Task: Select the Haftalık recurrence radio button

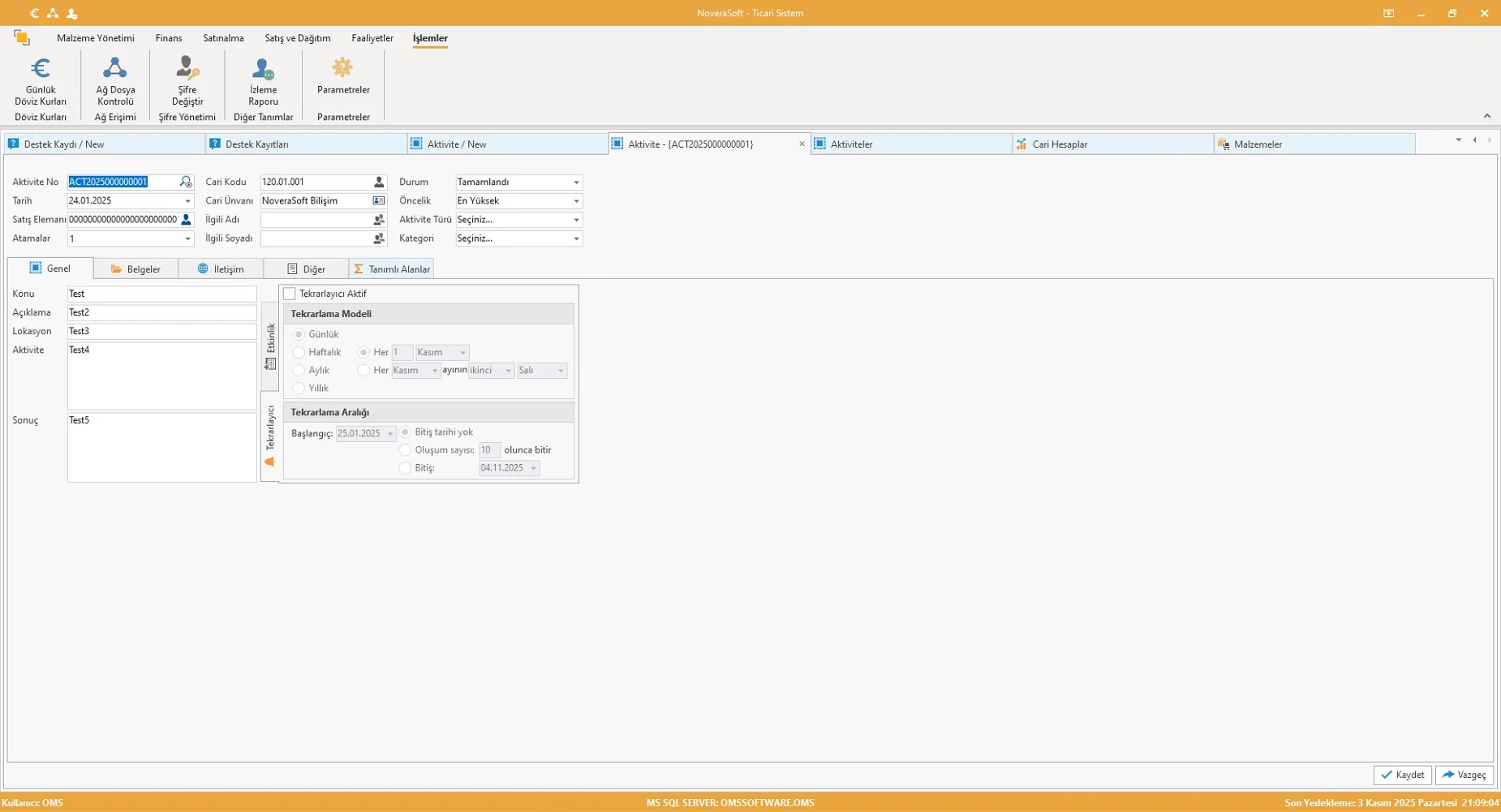Action: pyautogui.click(x=299, y=352)
